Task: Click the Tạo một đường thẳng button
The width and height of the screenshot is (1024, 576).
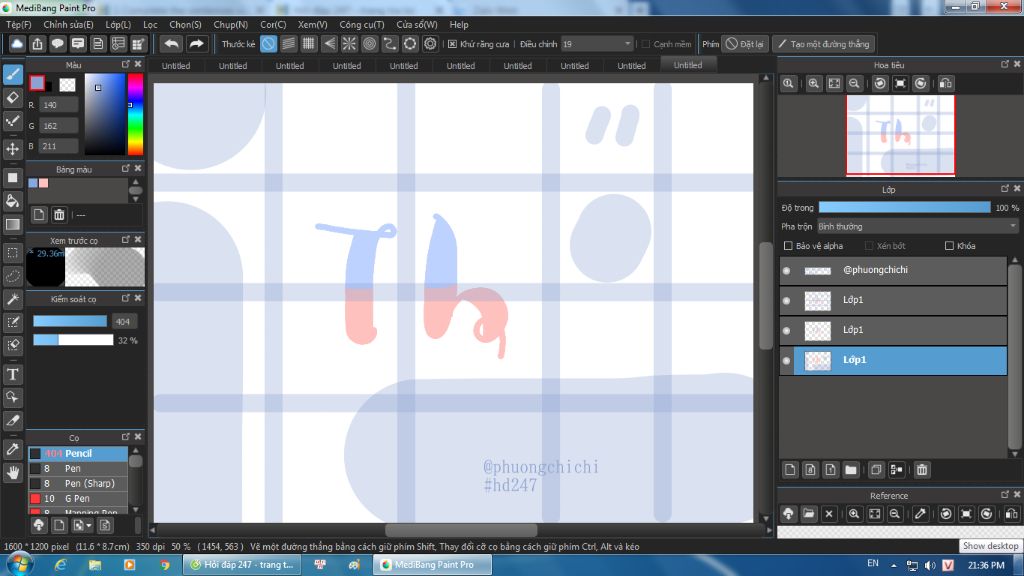Action: click(824, 44)
